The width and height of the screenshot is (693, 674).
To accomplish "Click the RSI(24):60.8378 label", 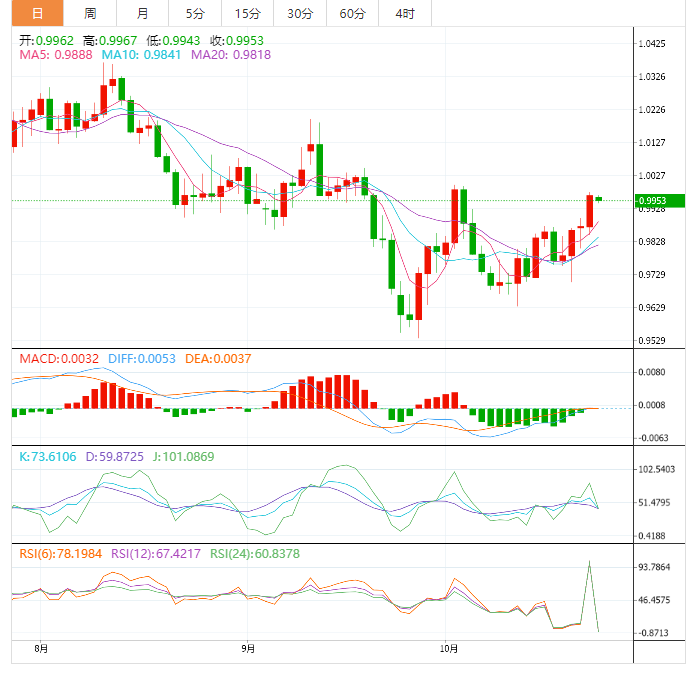I will tap(255, 554).
